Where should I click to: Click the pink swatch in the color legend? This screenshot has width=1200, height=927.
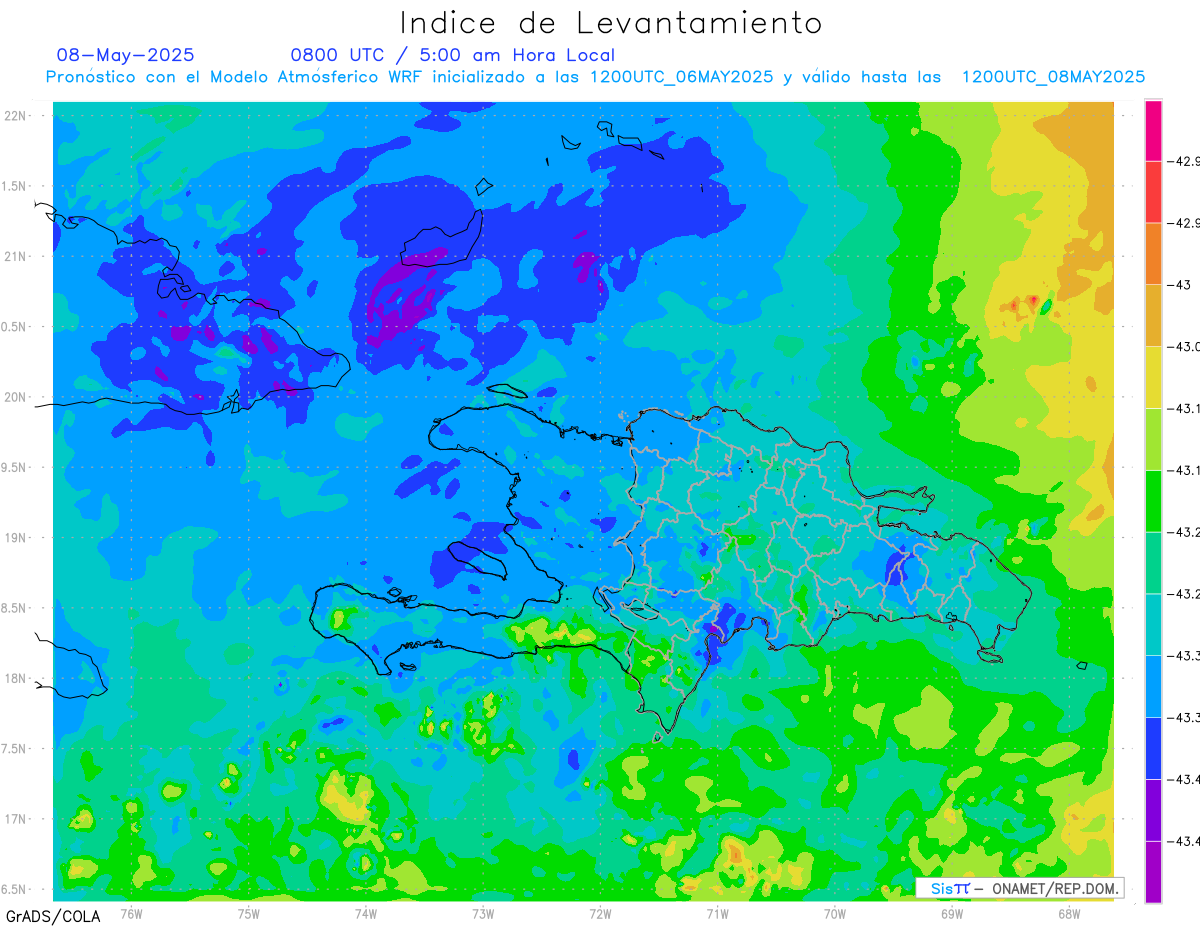(1153, 130)
